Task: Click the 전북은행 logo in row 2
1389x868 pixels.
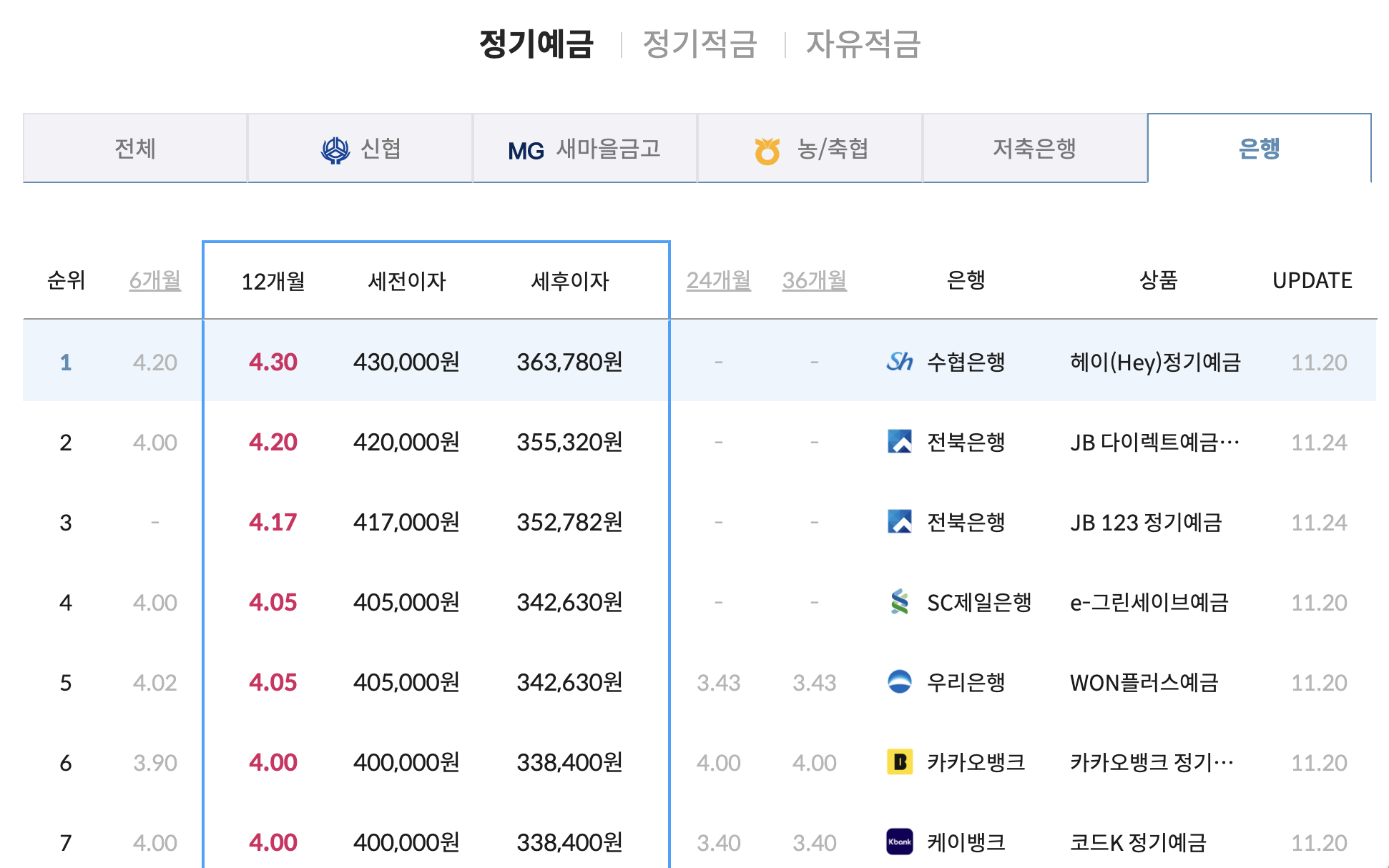Action: pos(899,442)
